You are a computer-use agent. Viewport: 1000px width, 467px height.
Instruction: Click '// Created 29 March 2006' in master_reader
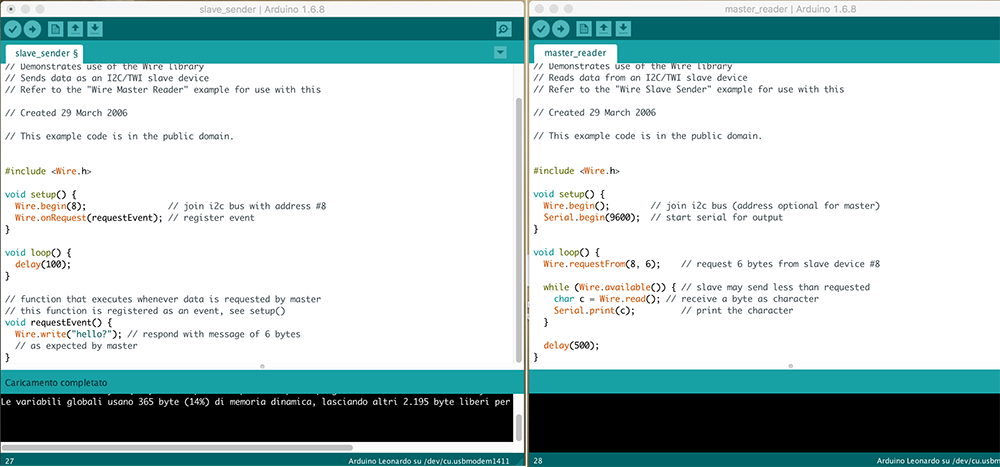pos(594,113)
